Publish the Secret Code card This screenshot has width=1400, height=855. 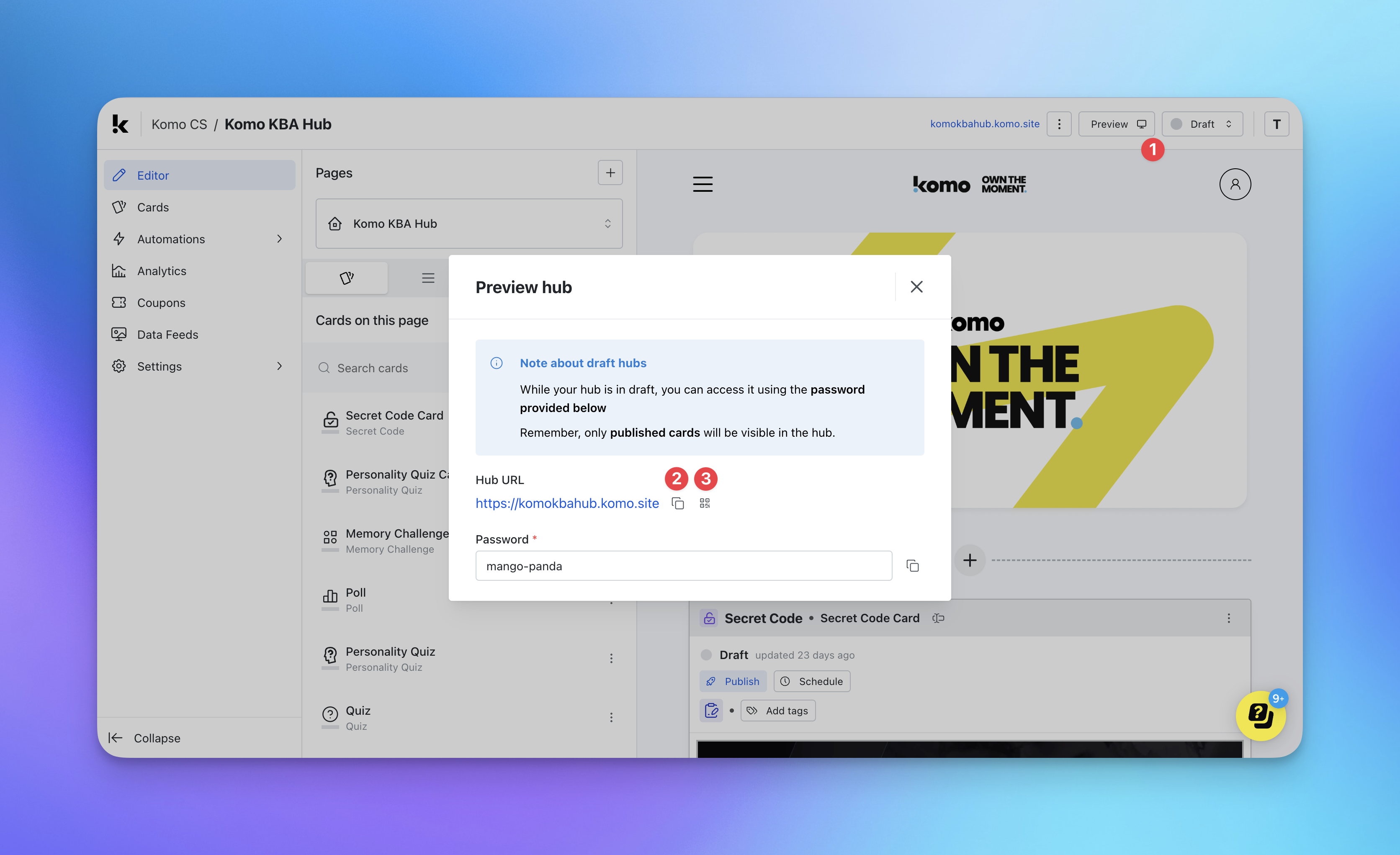(733, 681)
